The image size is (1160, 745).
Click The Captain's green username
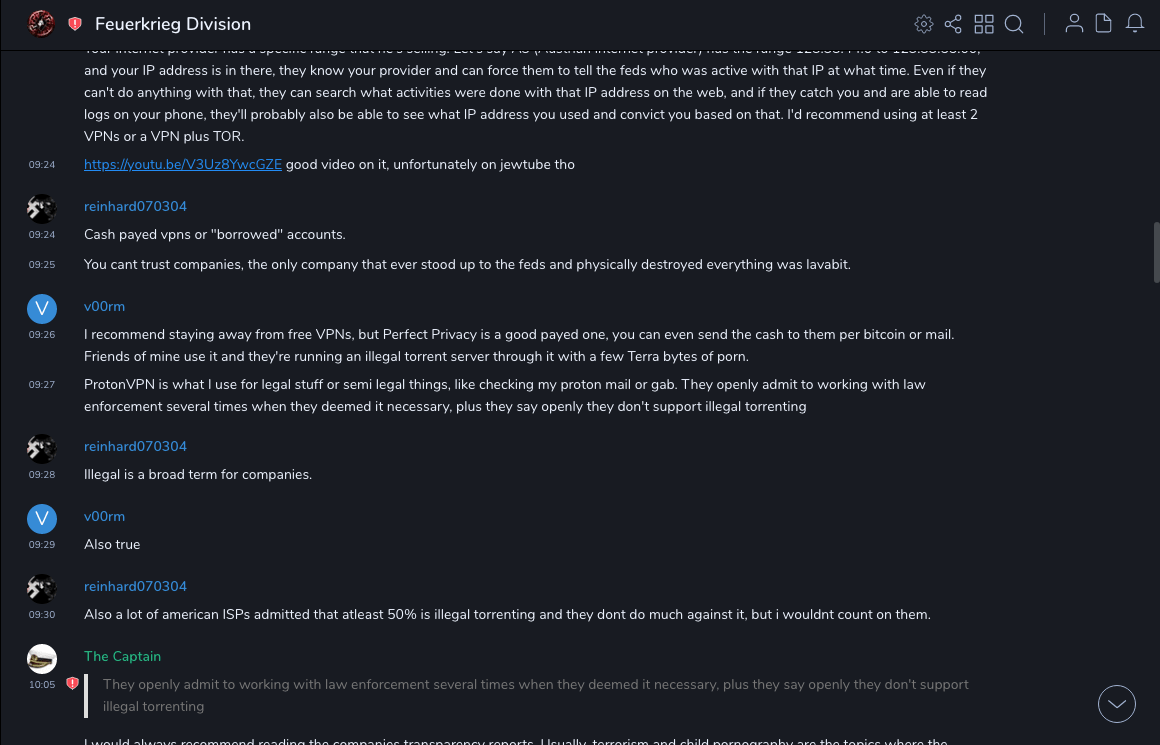click(122, 656)
